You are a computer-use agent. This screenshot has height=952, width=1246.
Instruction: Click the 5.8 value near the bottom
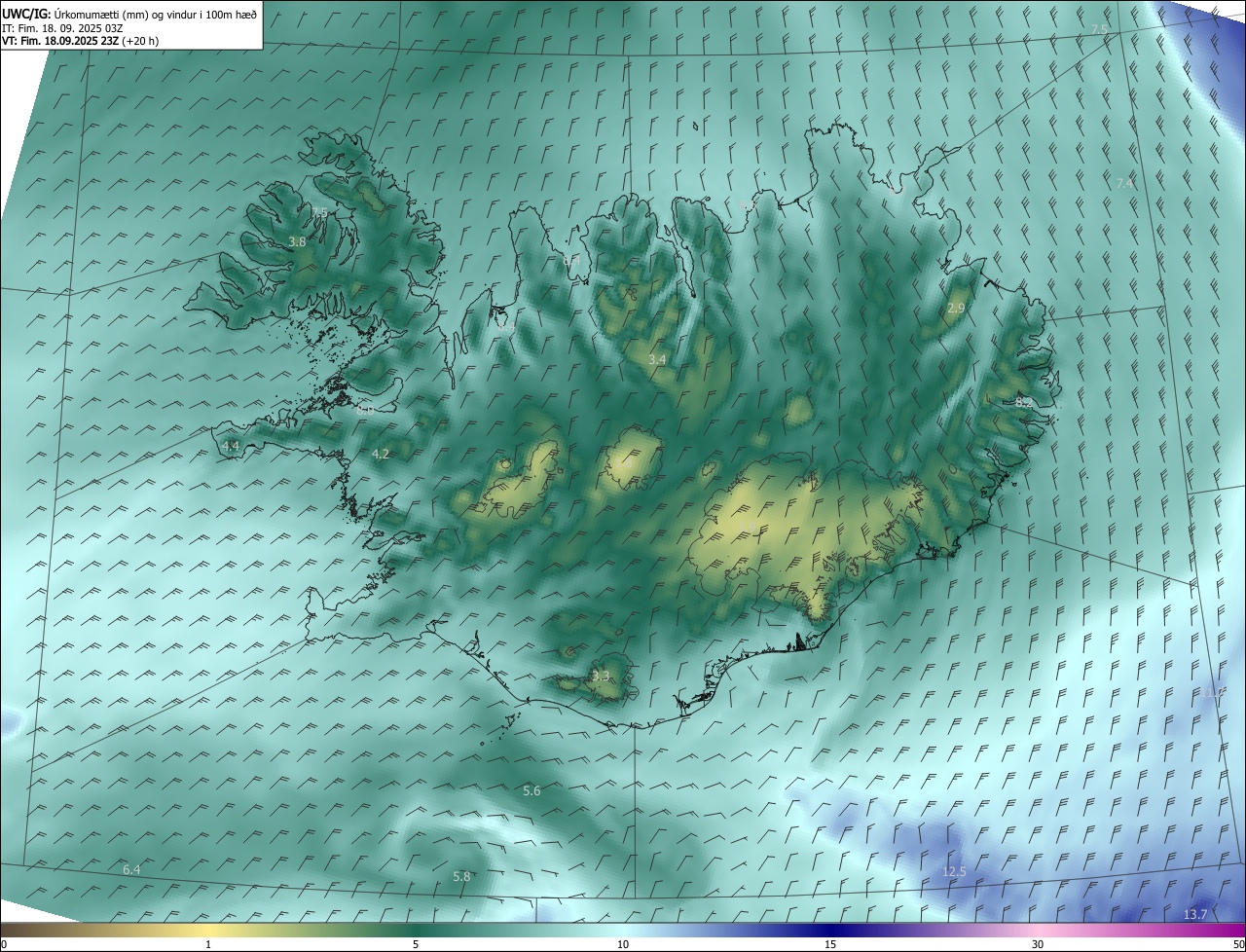461,876
